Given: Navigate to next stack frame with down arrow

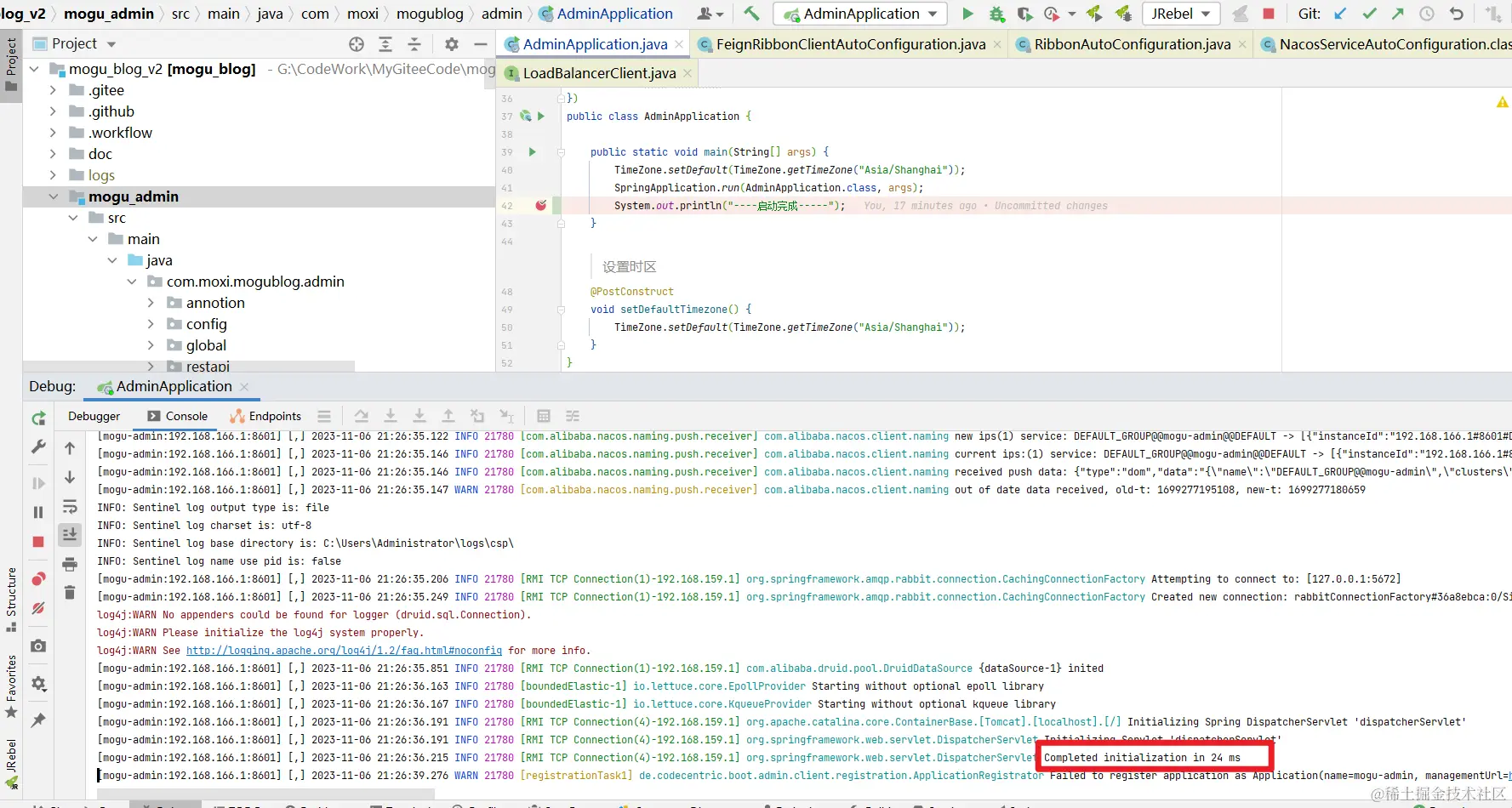Looking at the screenshot, I should pyautogui.click(x=70, y=477).
